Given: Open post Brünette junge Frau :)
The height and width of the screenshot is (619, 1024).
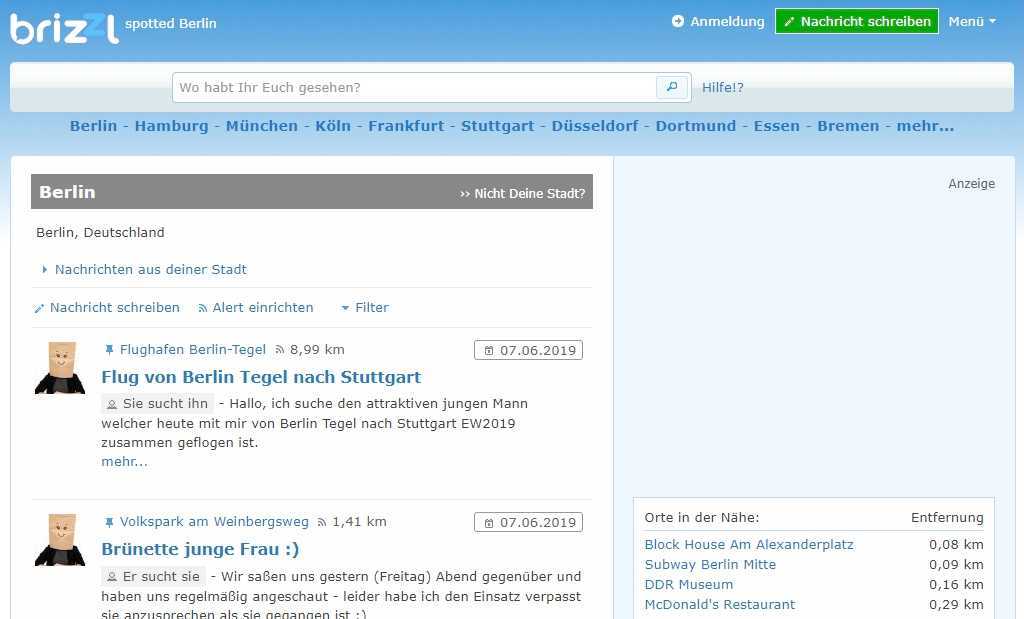Looking at the screenshot, I should click(200, 549).
